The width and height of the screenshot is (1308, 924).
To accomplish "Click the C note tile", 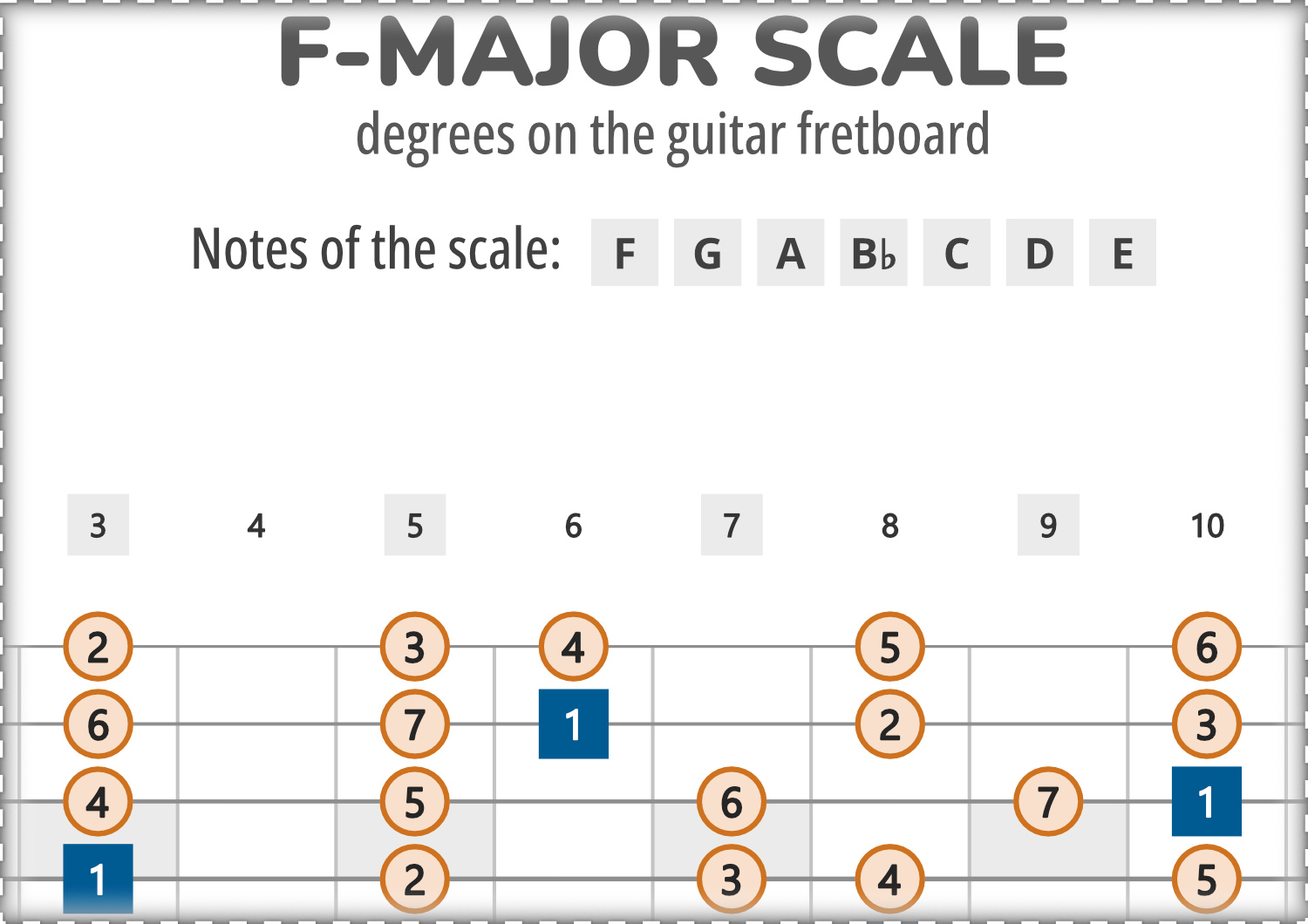I will coord(957,253).
